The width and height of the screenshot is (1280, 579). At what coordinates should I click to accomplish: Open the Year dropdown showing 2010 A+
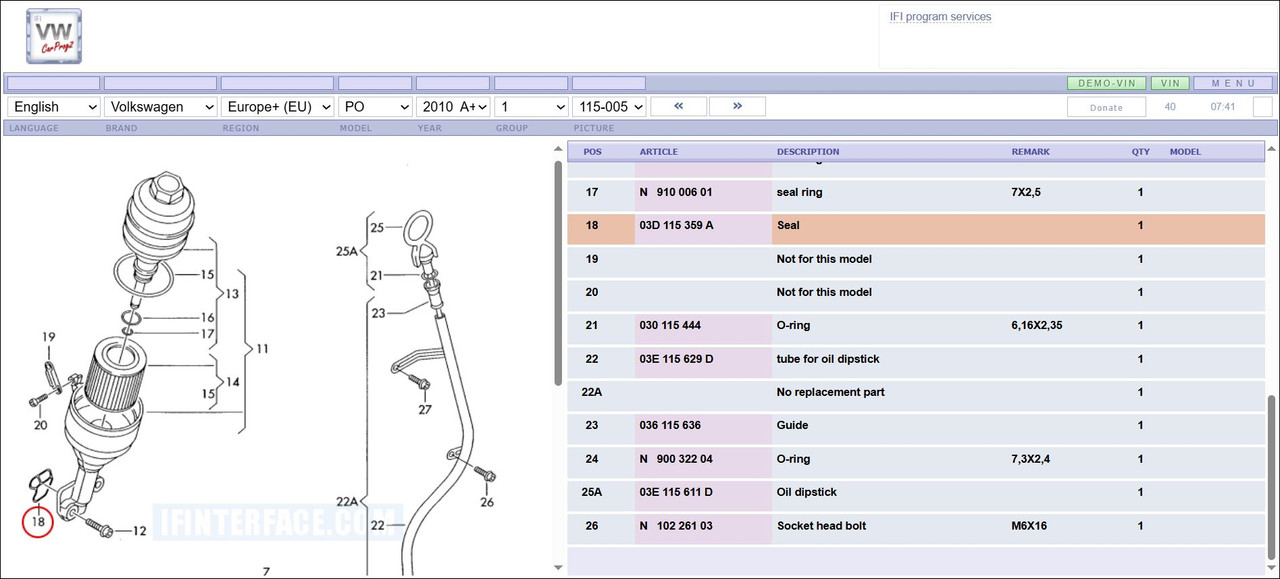(453, 107)
